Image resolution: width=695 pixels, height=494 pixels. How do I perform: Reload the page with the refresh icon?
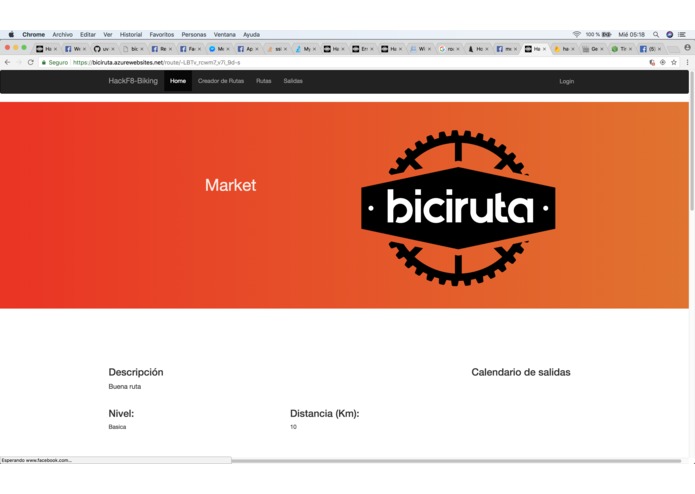point(31,62)
